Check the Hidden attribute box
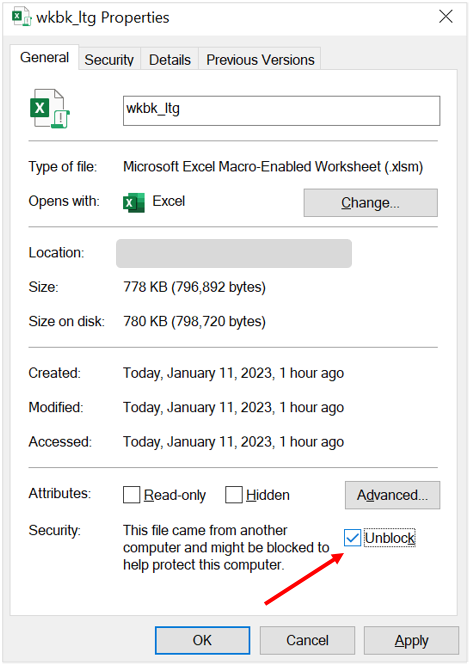 [234, 495]
